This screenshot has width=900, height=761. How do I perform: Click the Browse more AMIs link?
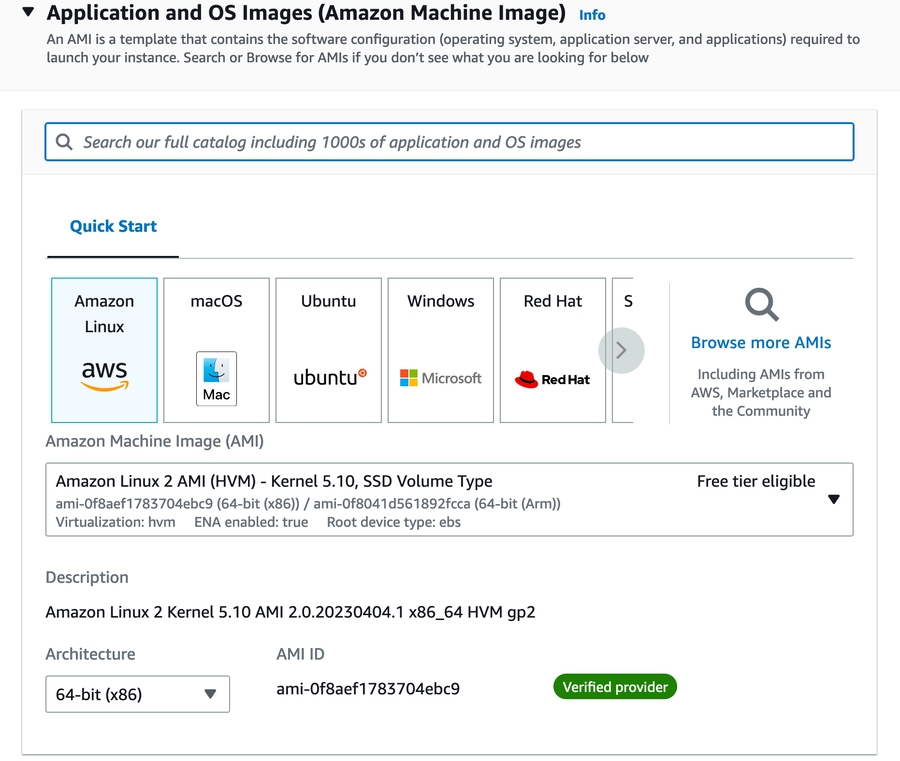tap(761, 342)
